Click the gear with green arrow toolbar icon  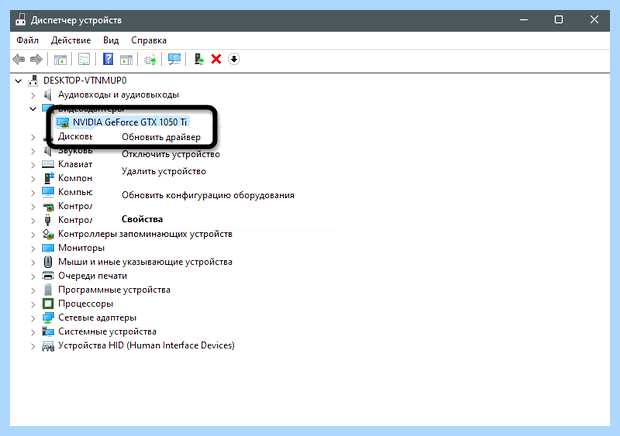[x=150, y=60]
